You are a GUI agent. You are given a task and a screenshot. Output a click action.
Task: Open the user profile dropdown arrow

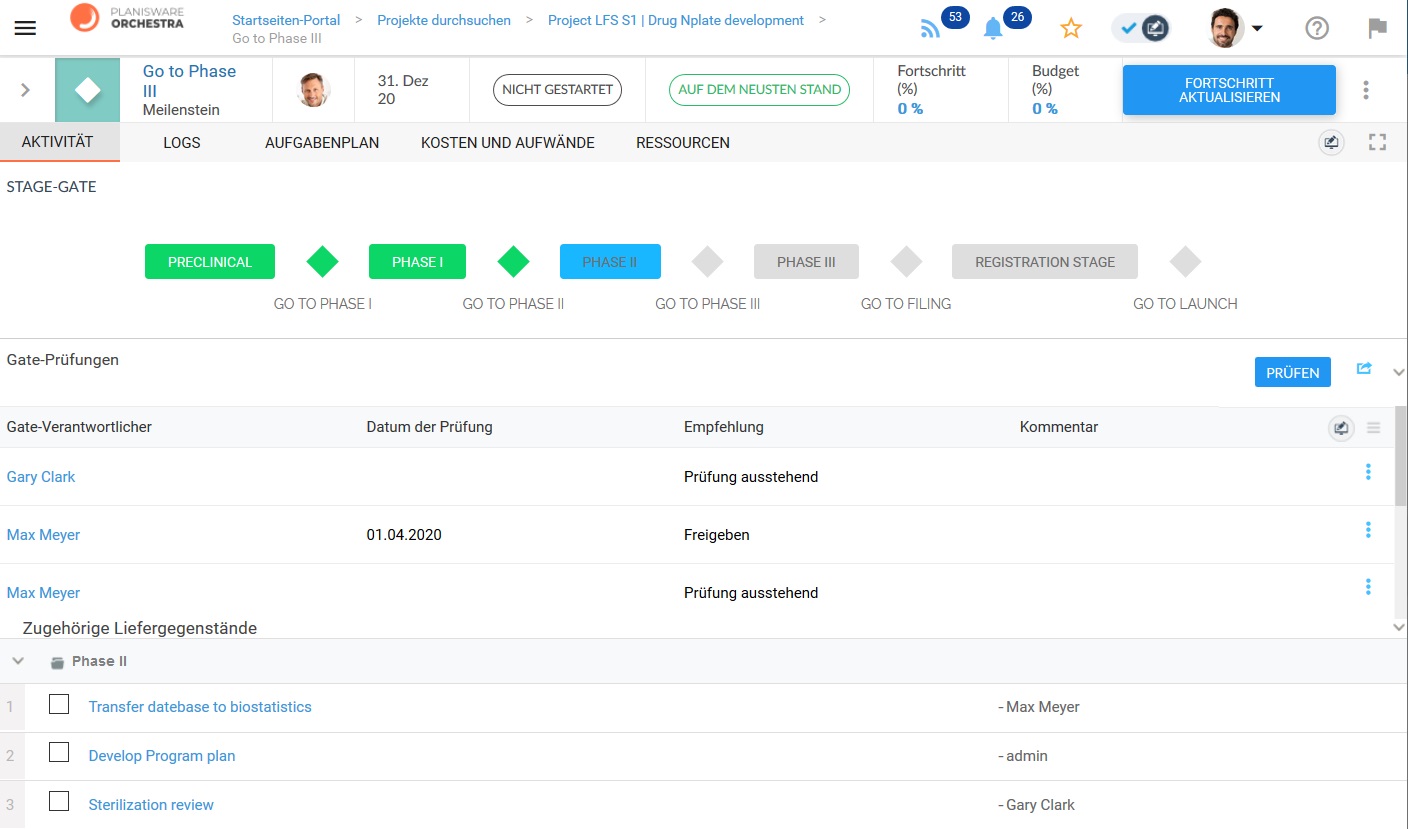click(x=1257, y=29)
